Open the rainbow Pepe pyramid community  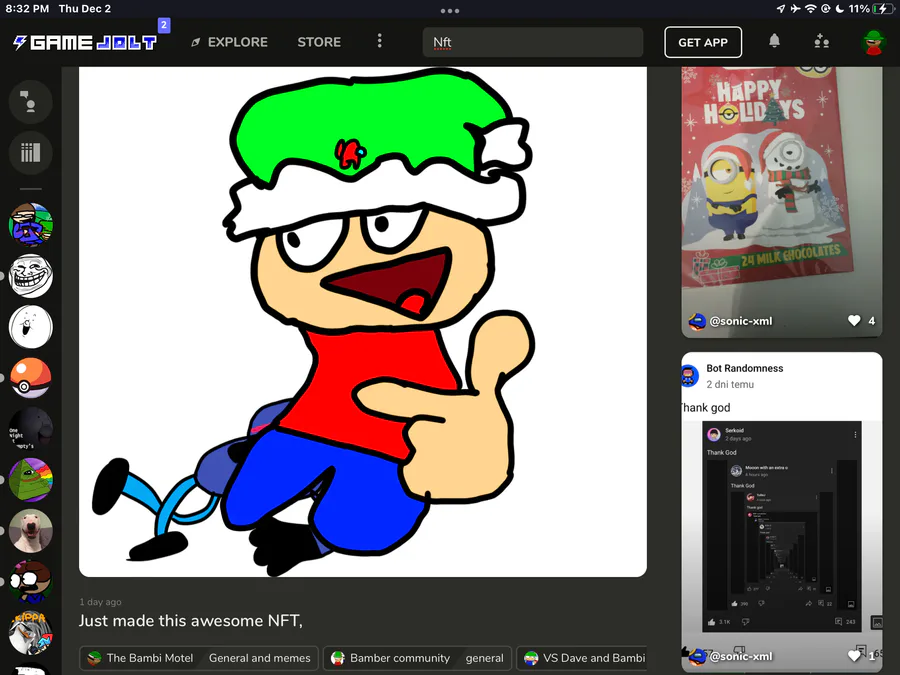31,480
